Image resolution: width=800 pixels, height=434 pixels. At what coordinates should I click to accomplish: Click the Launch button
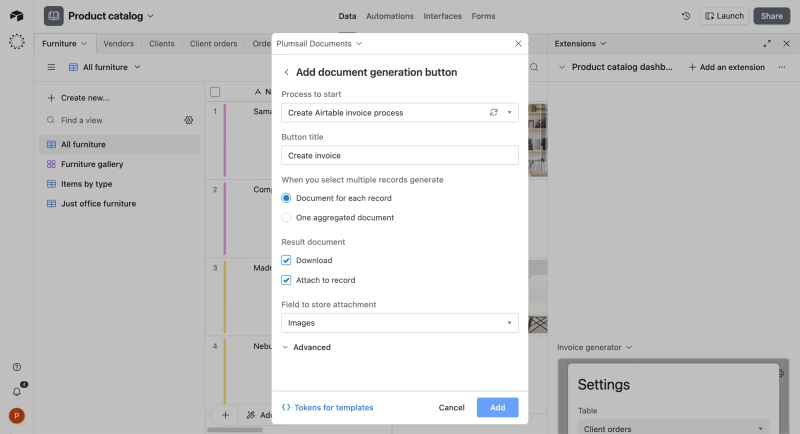(x=724, y=16)
